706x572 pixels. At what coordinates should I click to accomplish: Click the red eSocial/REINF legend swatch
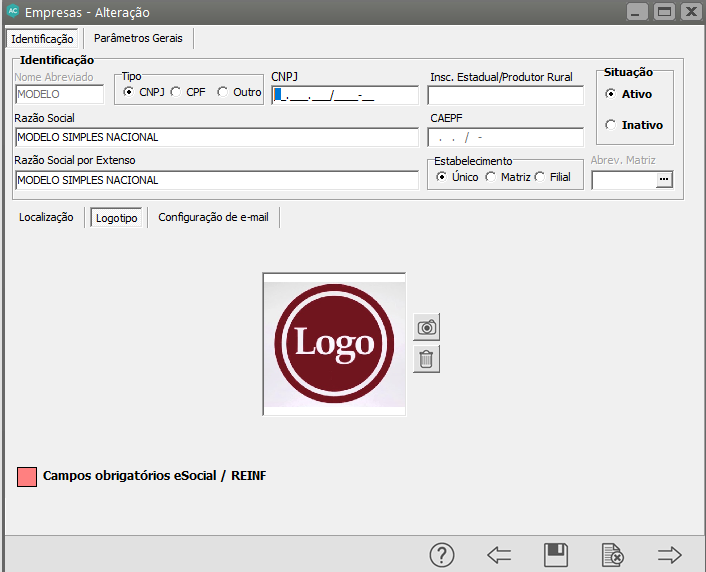point(27,476)
